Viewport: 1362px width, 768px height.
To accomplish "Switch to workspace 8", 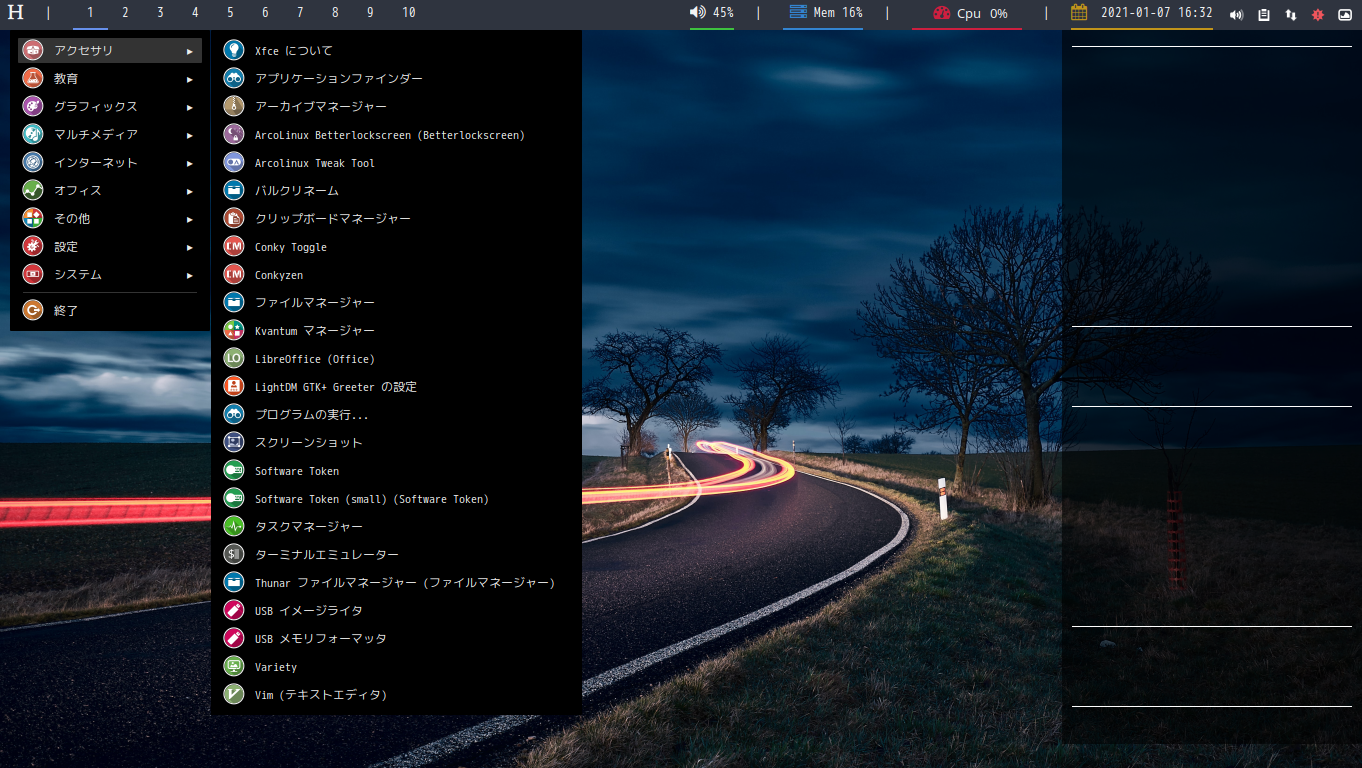I will (335, 13).
